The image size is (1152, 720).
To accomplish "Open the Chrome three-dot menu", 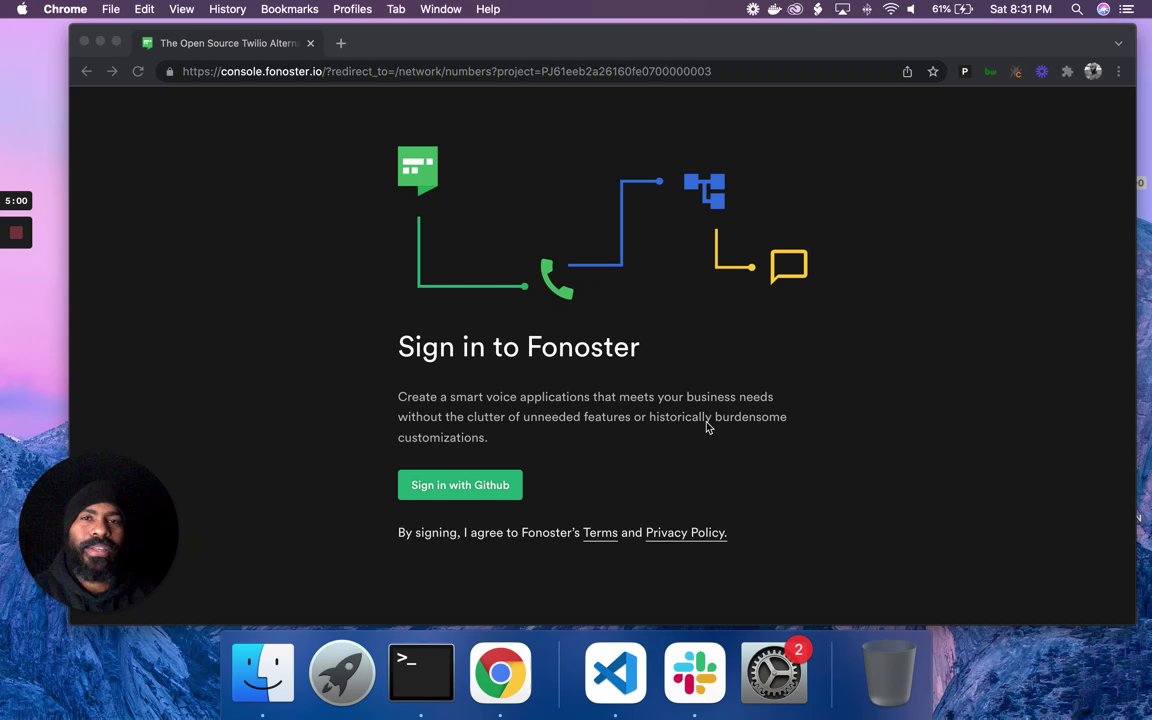I will 1119,71.
